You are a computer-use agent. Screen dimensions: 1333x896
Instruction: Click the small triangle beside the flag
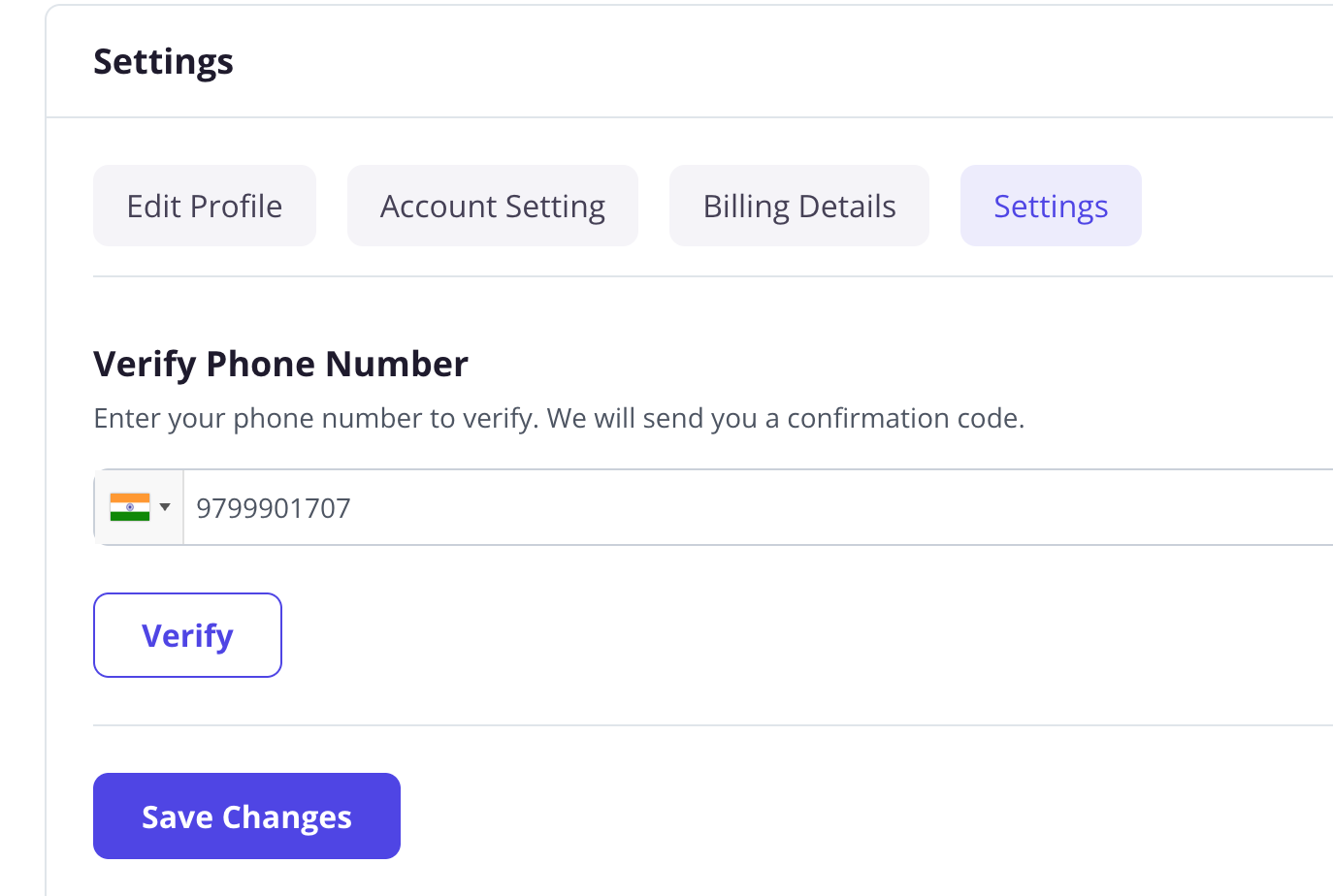point(165,507)
